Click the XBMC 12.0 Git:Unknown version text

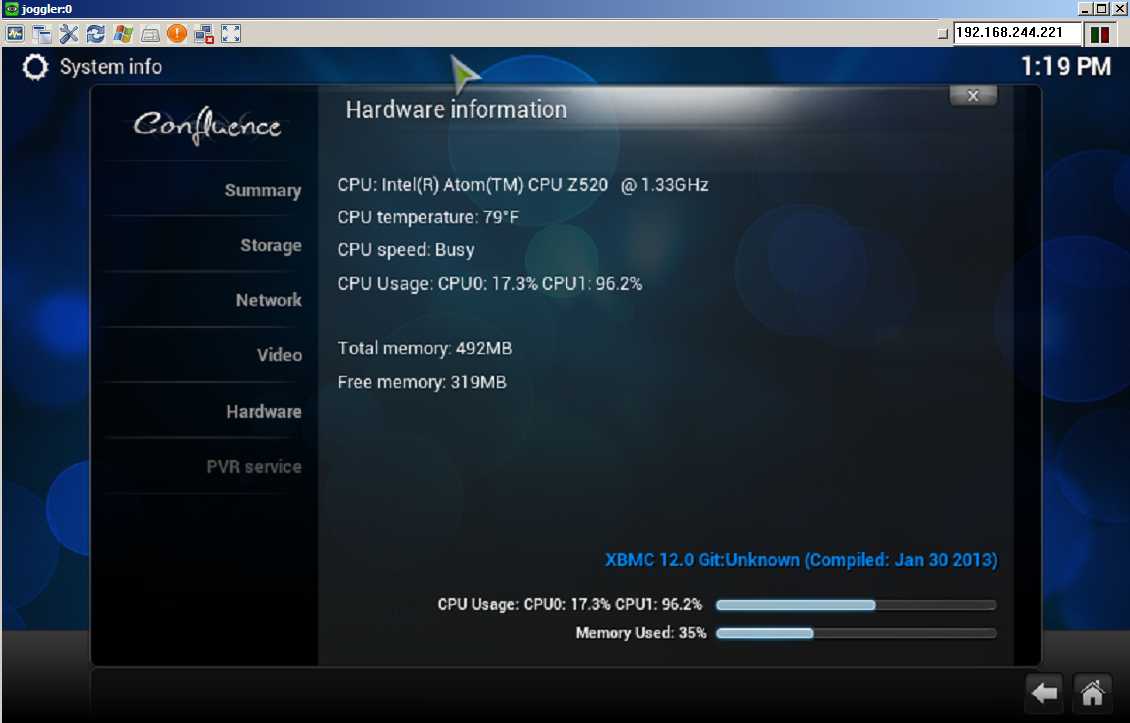pyautogui.click(x=801, y=560)
